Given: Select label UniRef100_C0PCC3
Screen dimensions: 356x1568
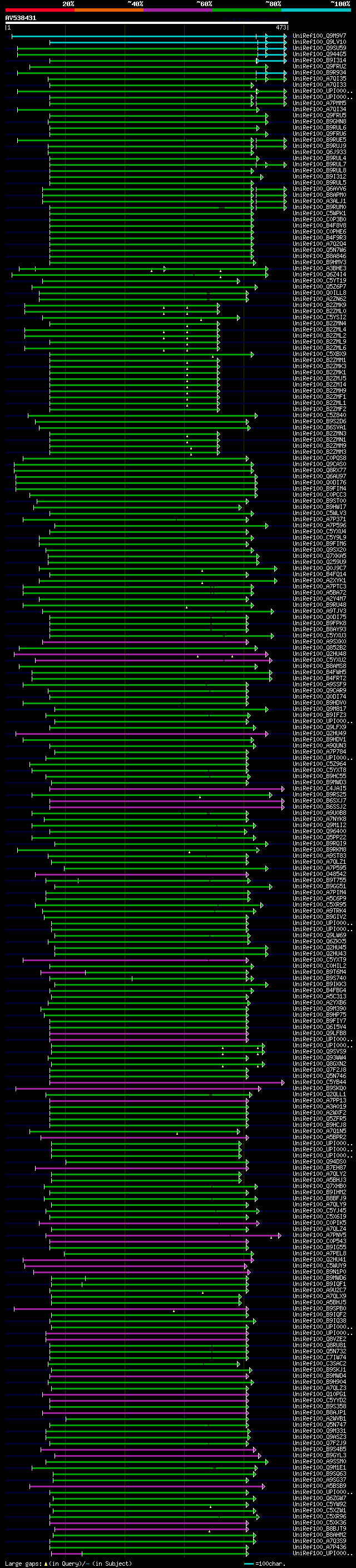Looking at the screenshot, I should [x=319, y=495].
